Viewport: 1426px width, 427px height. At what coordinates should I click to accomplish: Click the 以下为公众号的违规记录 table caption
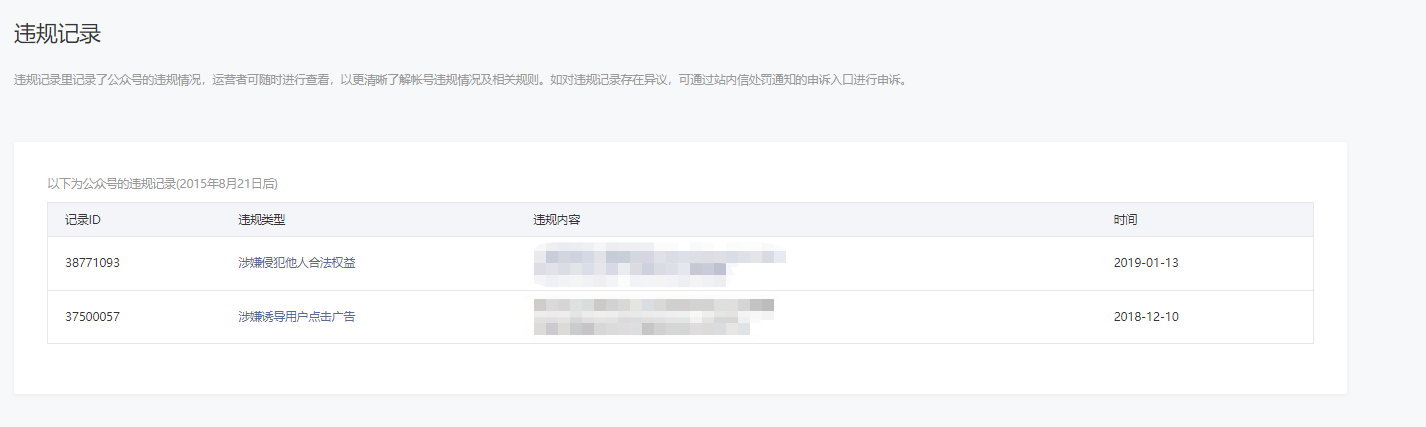pos(112,184)
